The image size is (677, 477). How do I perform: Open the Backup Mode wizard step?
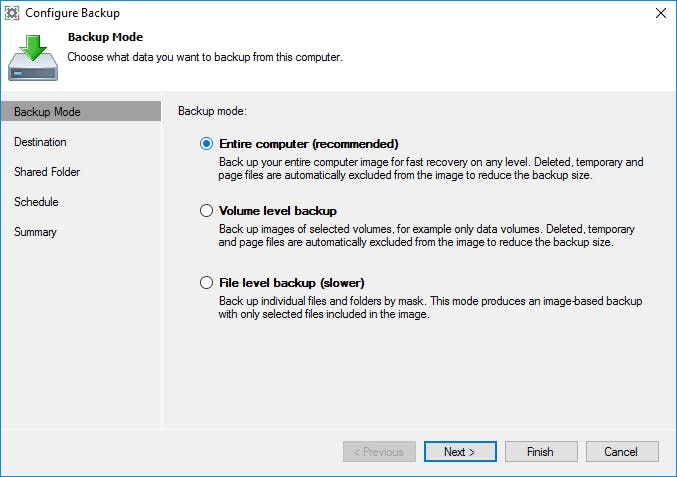(48, 112)
